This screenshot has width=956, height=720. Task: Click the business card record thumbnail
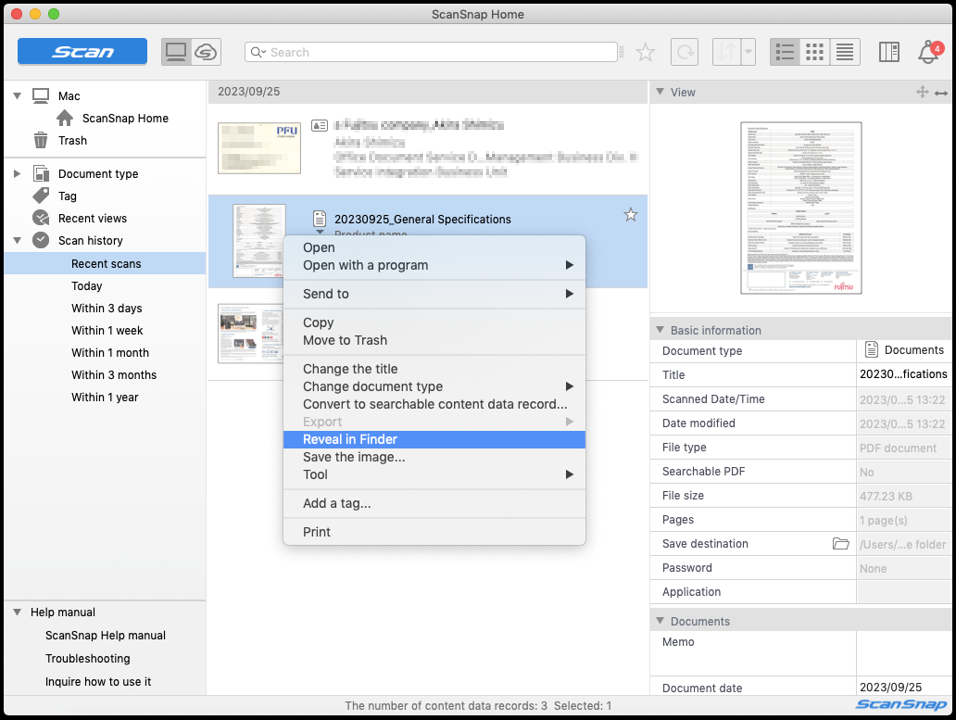coord(259,148)
